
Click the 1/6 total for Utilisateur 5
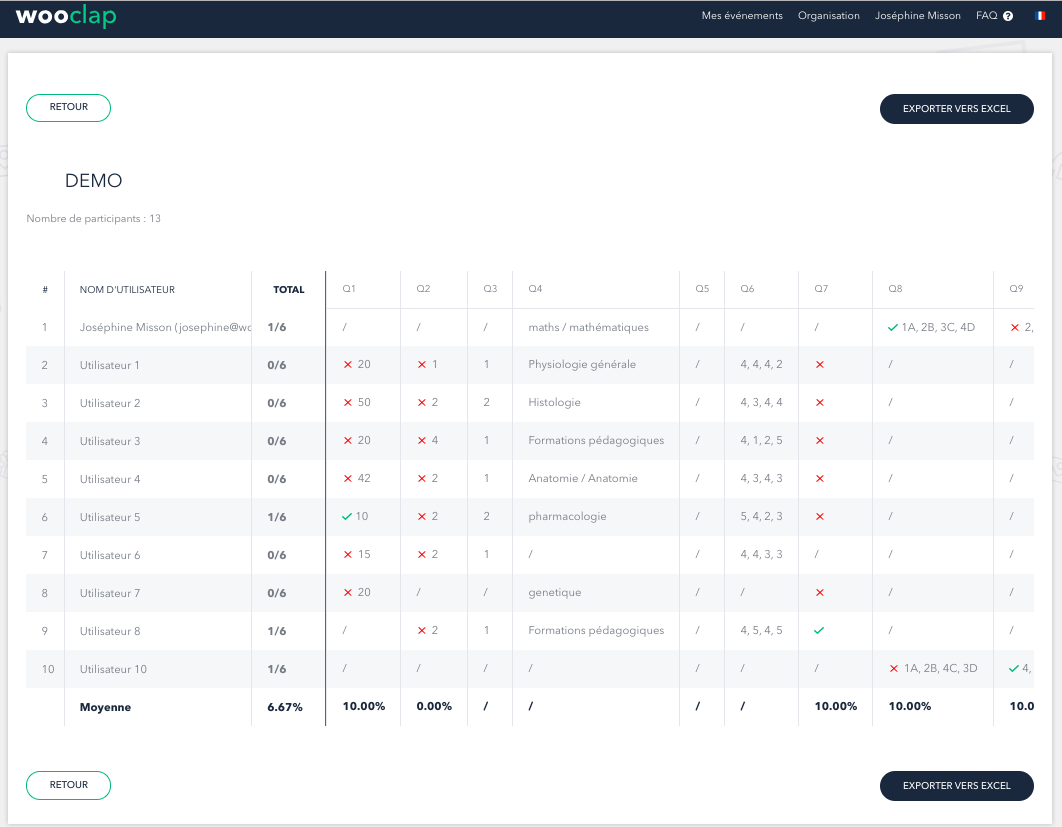coord(276,517)
